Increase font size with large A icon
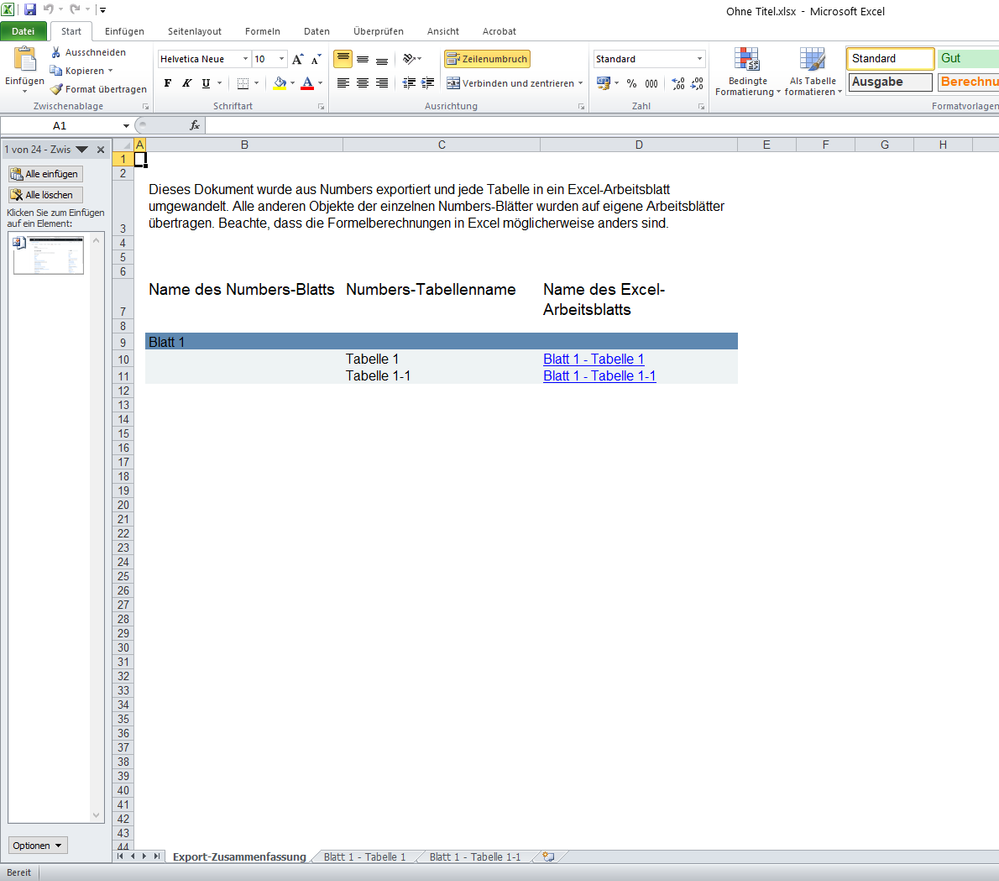 [x=298, y=59]
